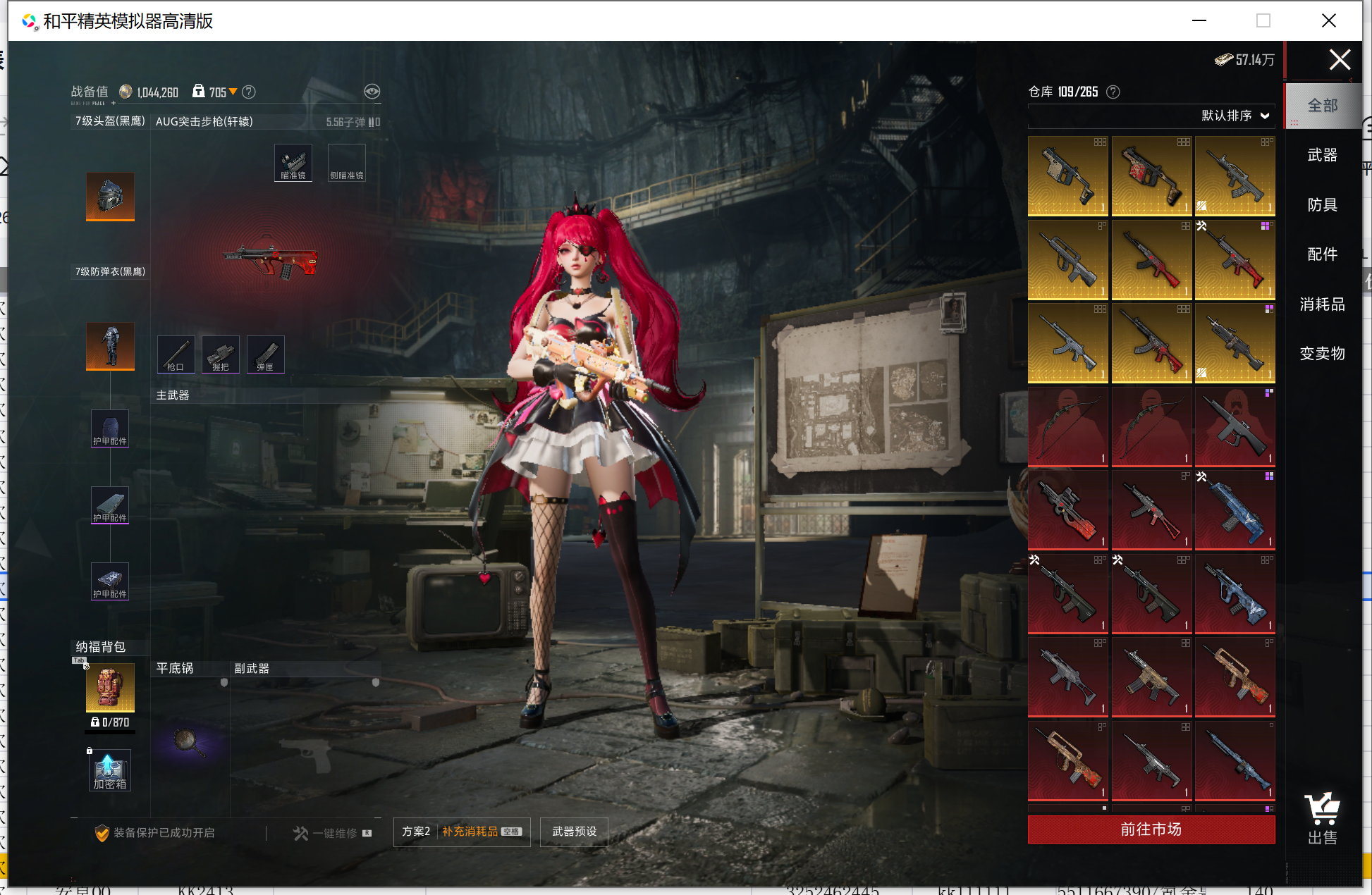Click the 枪口 muzzle attachment slot
Image resolution: width=1372 pixels, height=895 pixels.
click(x=176, y=354)
